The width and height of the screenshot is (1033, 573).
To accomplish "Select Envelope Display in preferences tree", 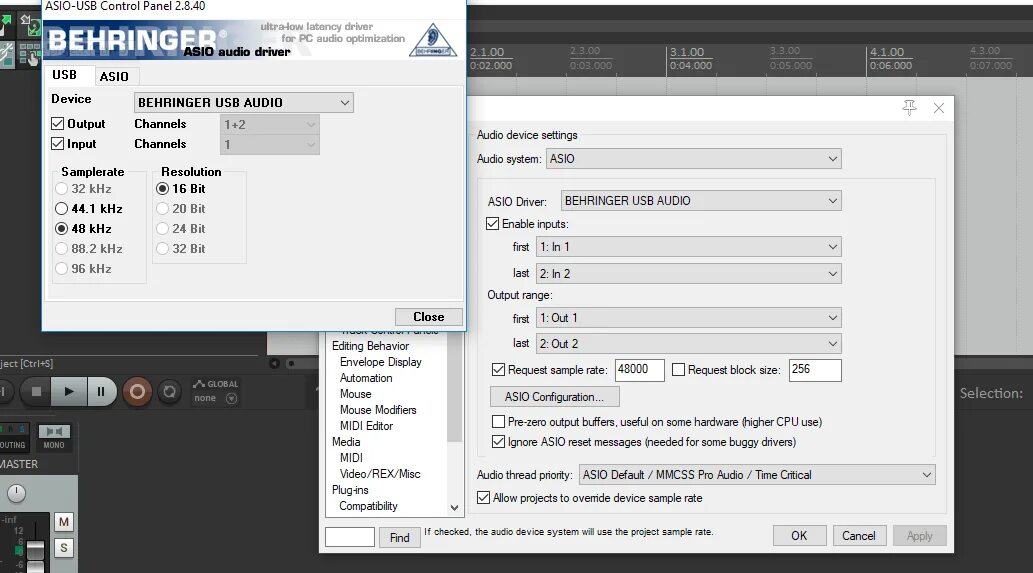I will 381,362.
